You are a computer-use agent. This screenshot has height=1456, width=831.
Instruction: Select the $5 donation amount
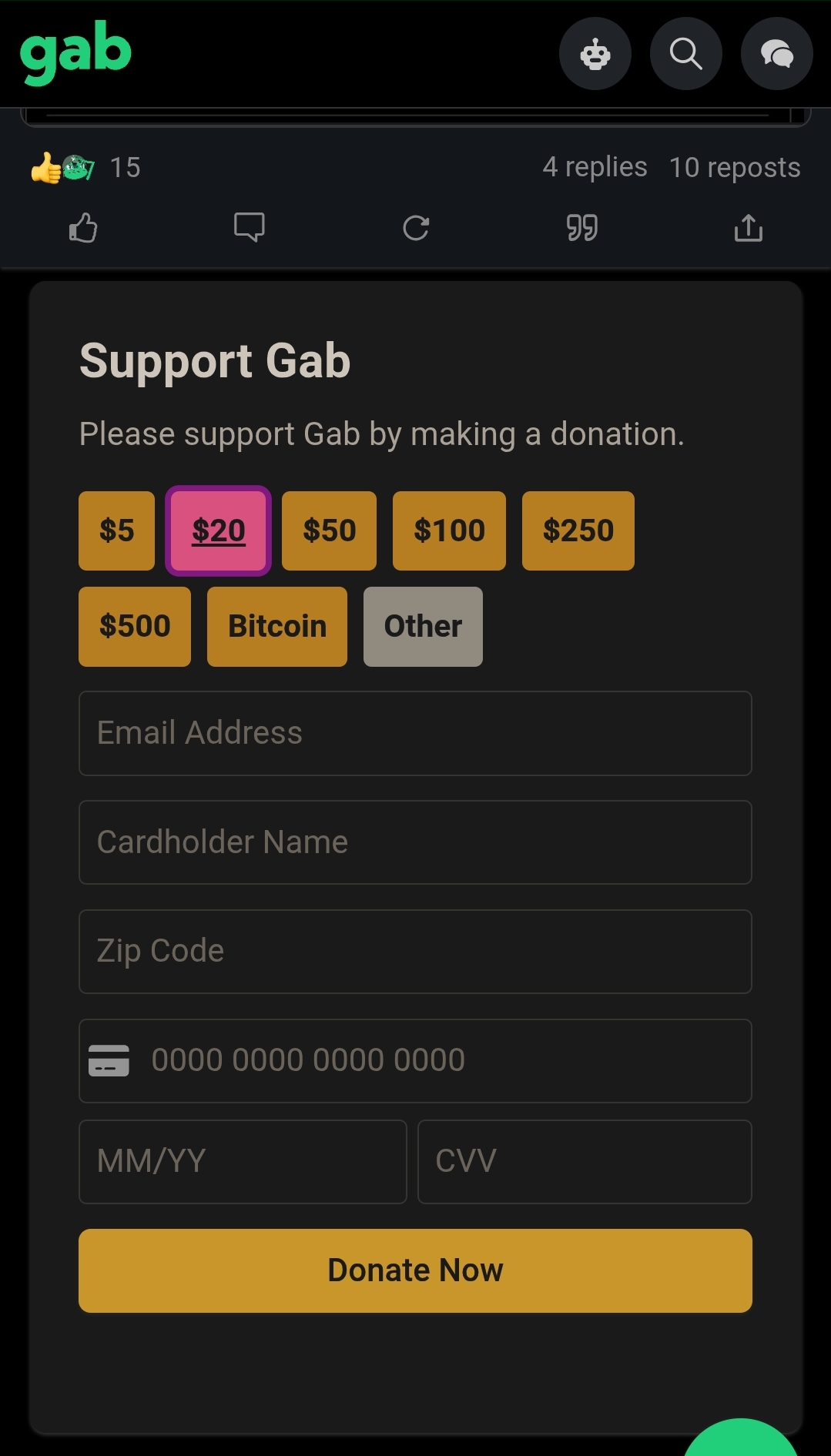116,531
